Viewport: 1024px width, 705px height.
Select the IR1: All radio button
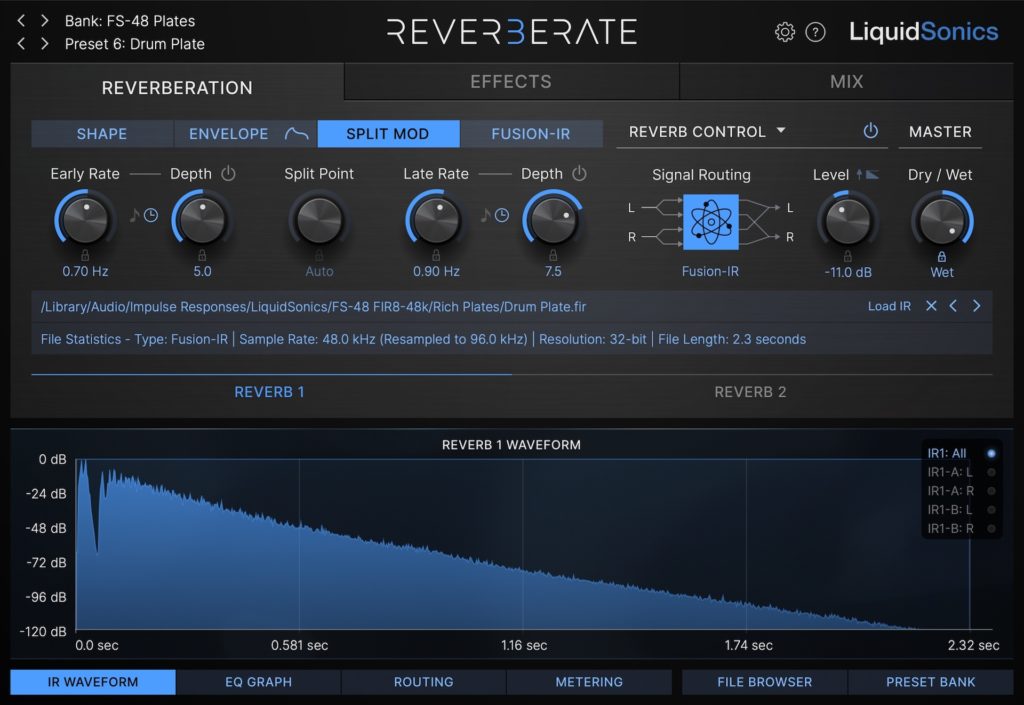991,453
